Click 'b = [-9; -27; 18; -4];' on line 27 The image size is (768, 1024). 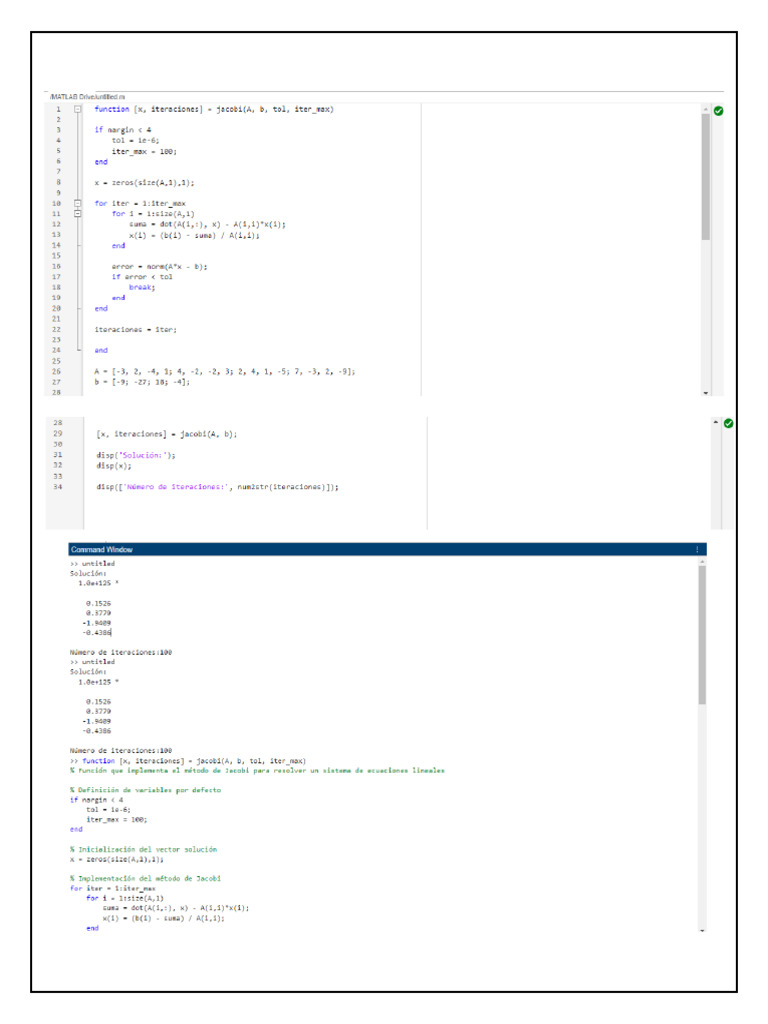[142, 381]
